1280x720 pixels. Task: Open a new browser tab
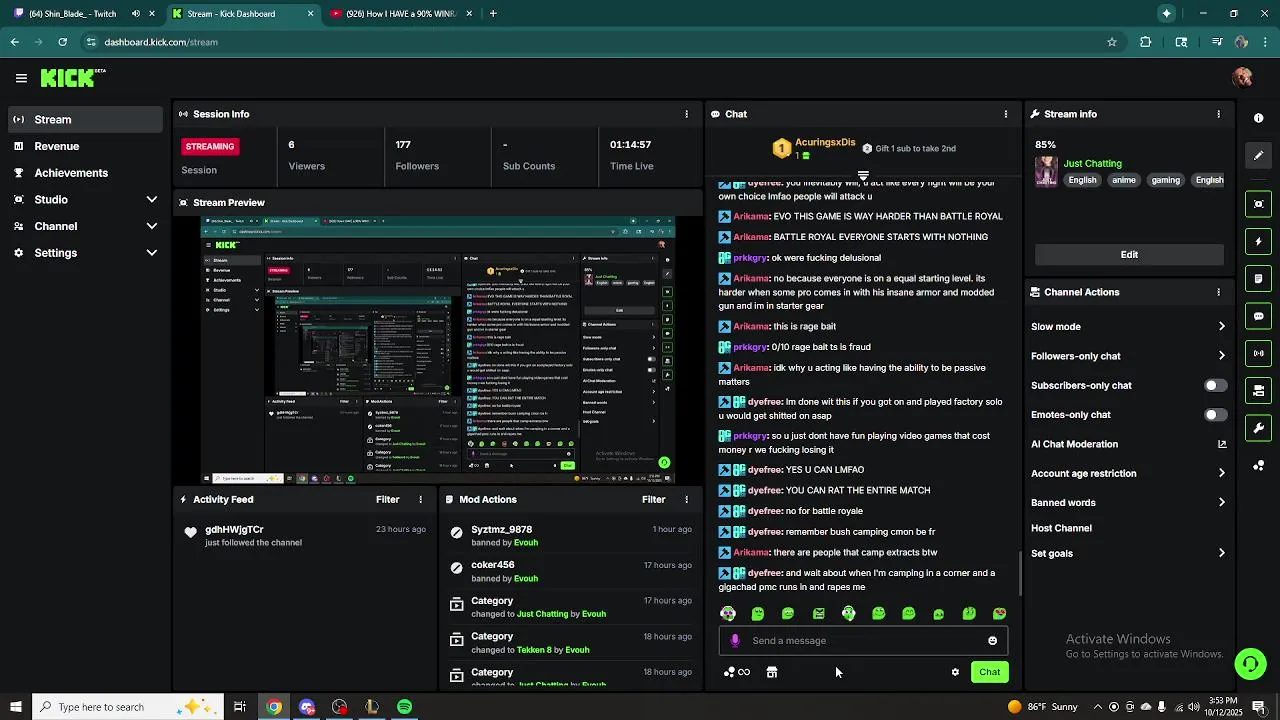(493, 14)
